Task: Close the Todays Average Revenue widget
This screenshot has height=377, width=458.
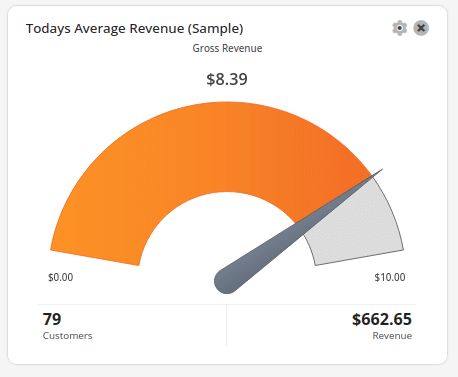Action: click(x=421, y=28)
